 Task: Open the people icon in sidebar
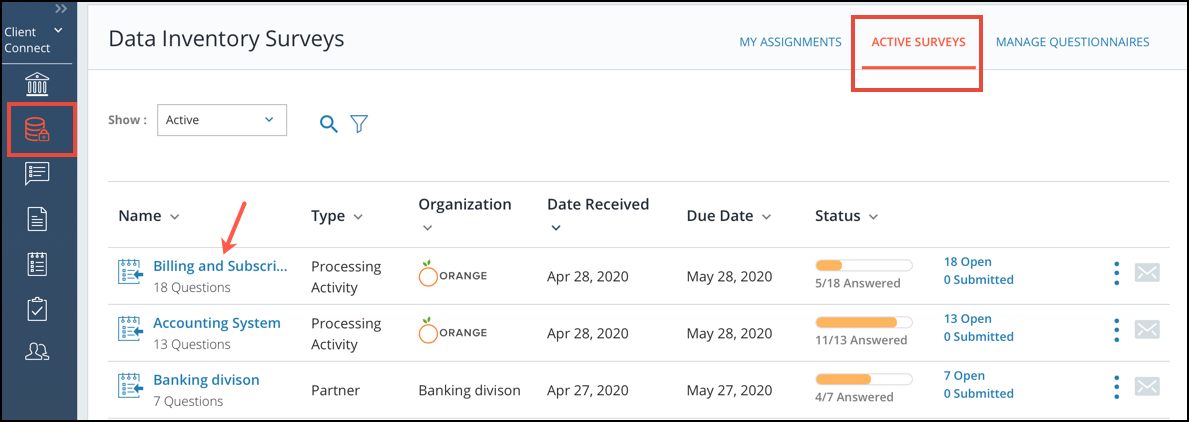tap(37, 350)
